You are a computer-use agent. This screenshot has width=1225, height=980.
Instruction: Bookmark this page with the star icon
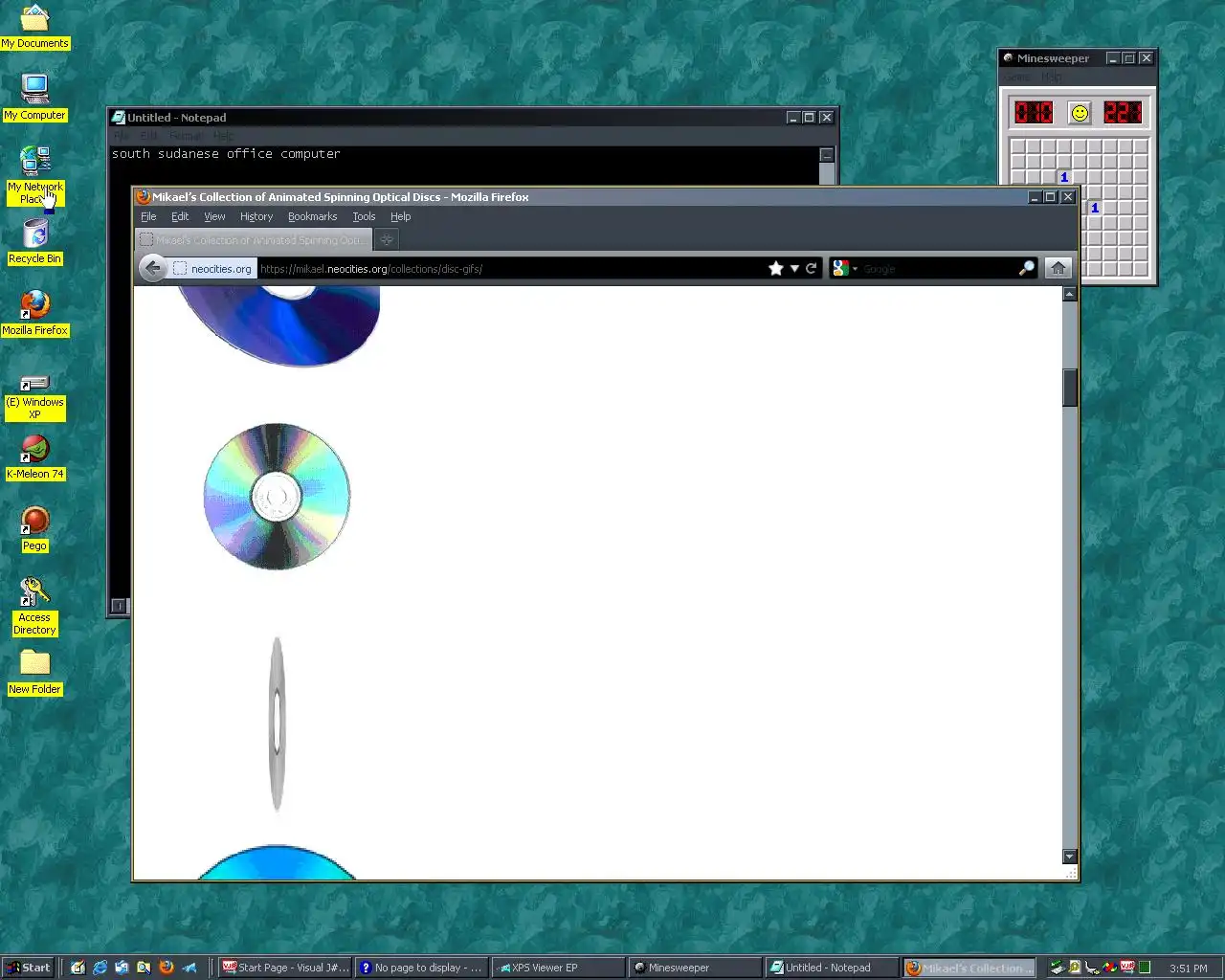(776, 269)
